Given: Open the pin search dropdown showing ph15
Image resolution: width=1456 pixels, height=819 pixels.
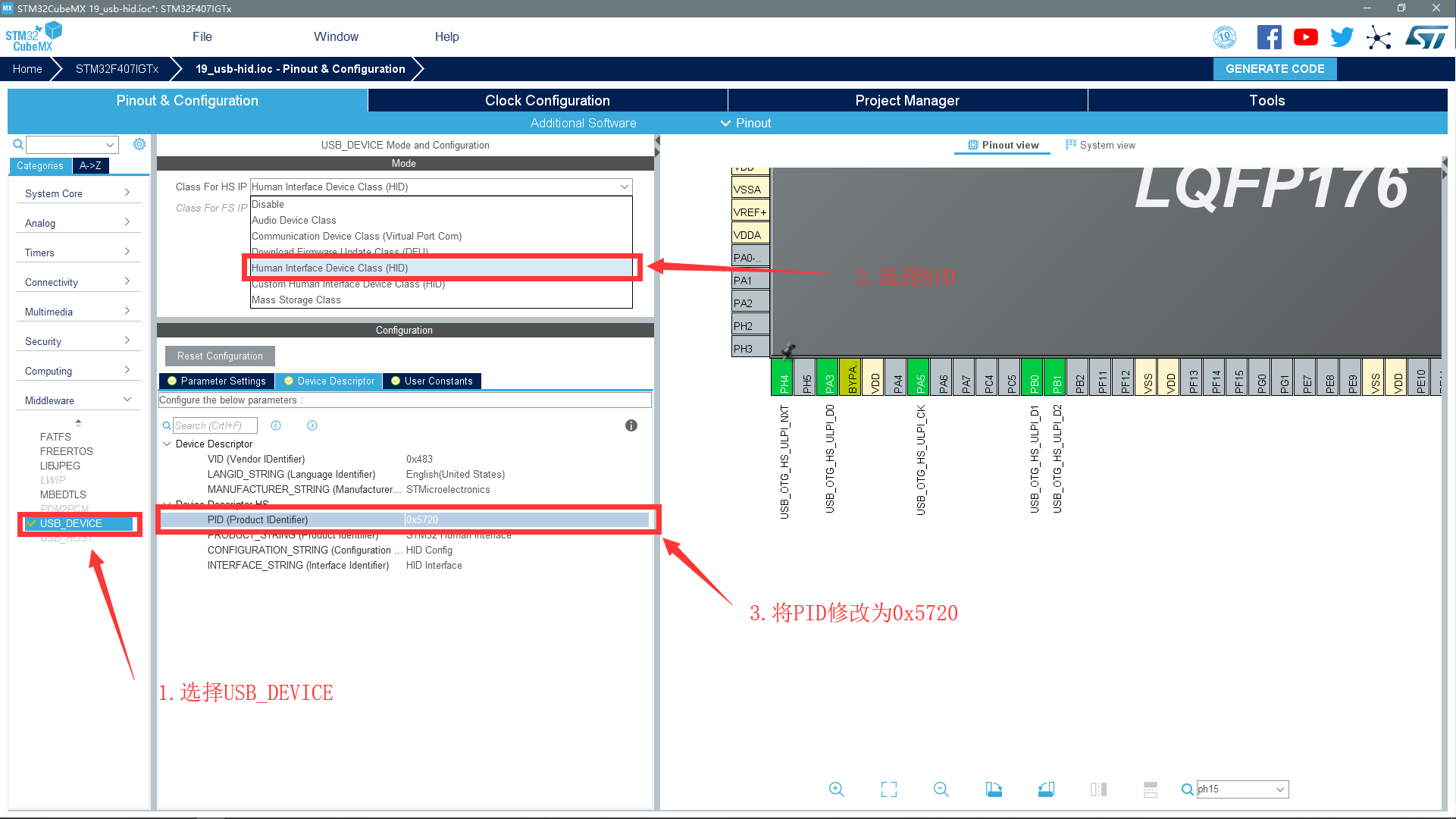Looking at the screenshot, I should [x=1279, y=789].
